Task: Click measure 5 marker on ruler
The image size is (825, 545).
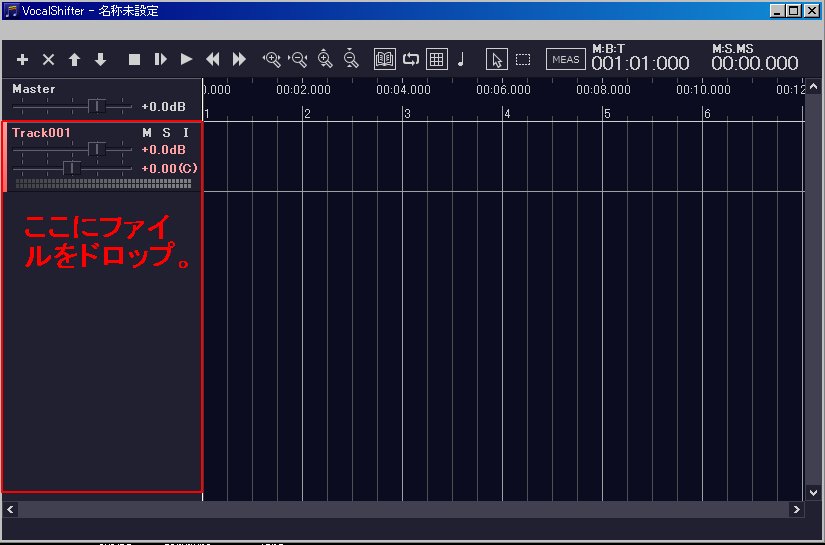Action: (607, 114)
